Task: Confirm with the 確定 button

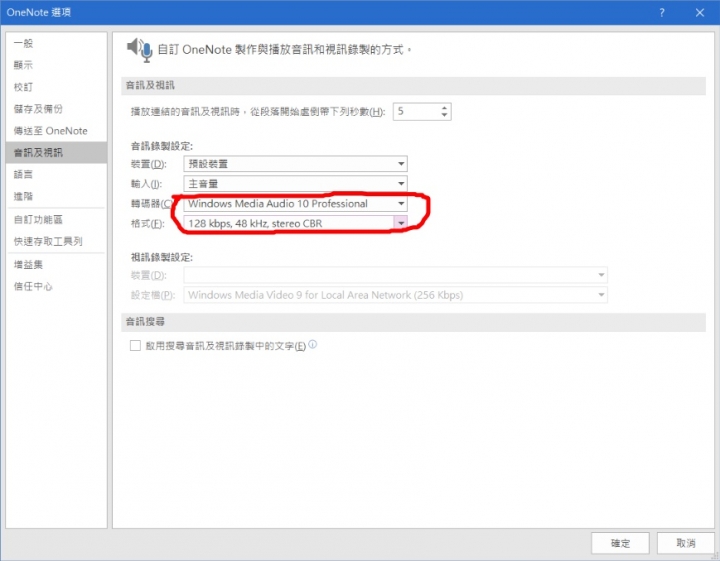Action: [620, 543]
